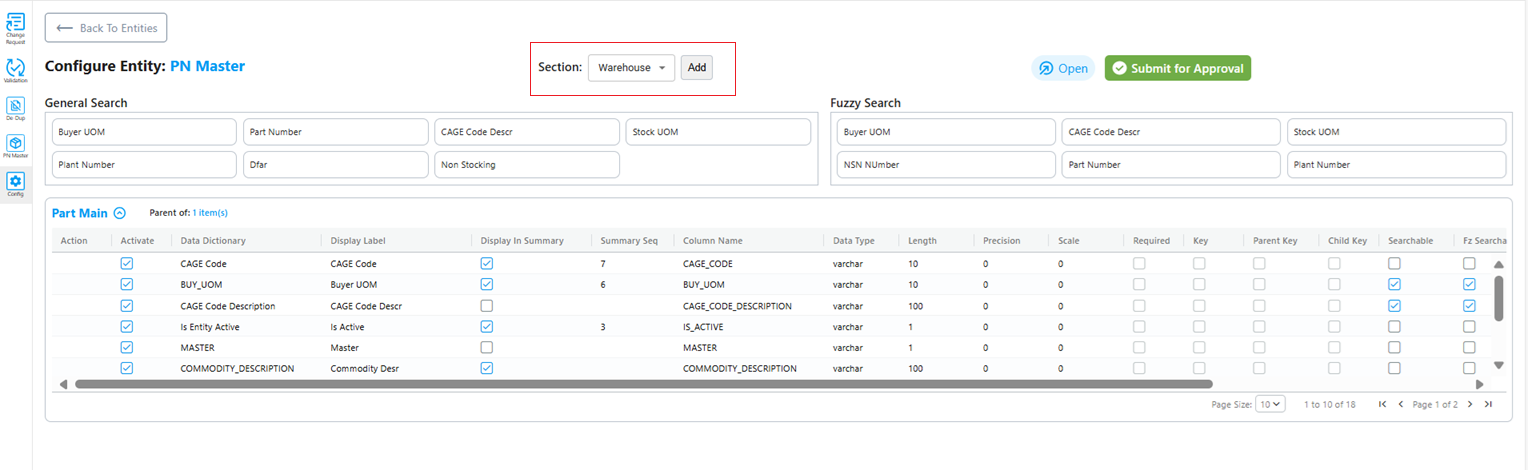Go to next page of the grid
Viewport: 1528px width, 470px height.
coord(1470,404)
